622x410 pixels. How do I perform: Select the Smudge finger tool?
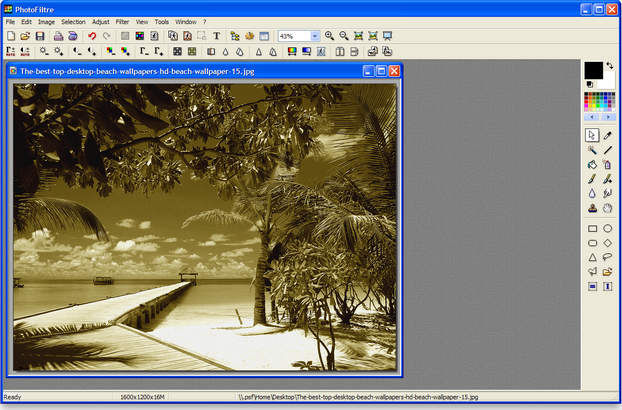tap(607, 193)
